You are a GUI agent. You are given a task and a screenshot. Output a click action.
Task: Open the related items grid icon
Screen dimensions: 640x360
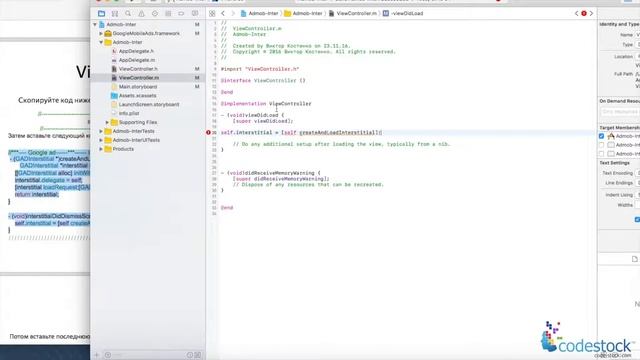click(x=212, y=13)
